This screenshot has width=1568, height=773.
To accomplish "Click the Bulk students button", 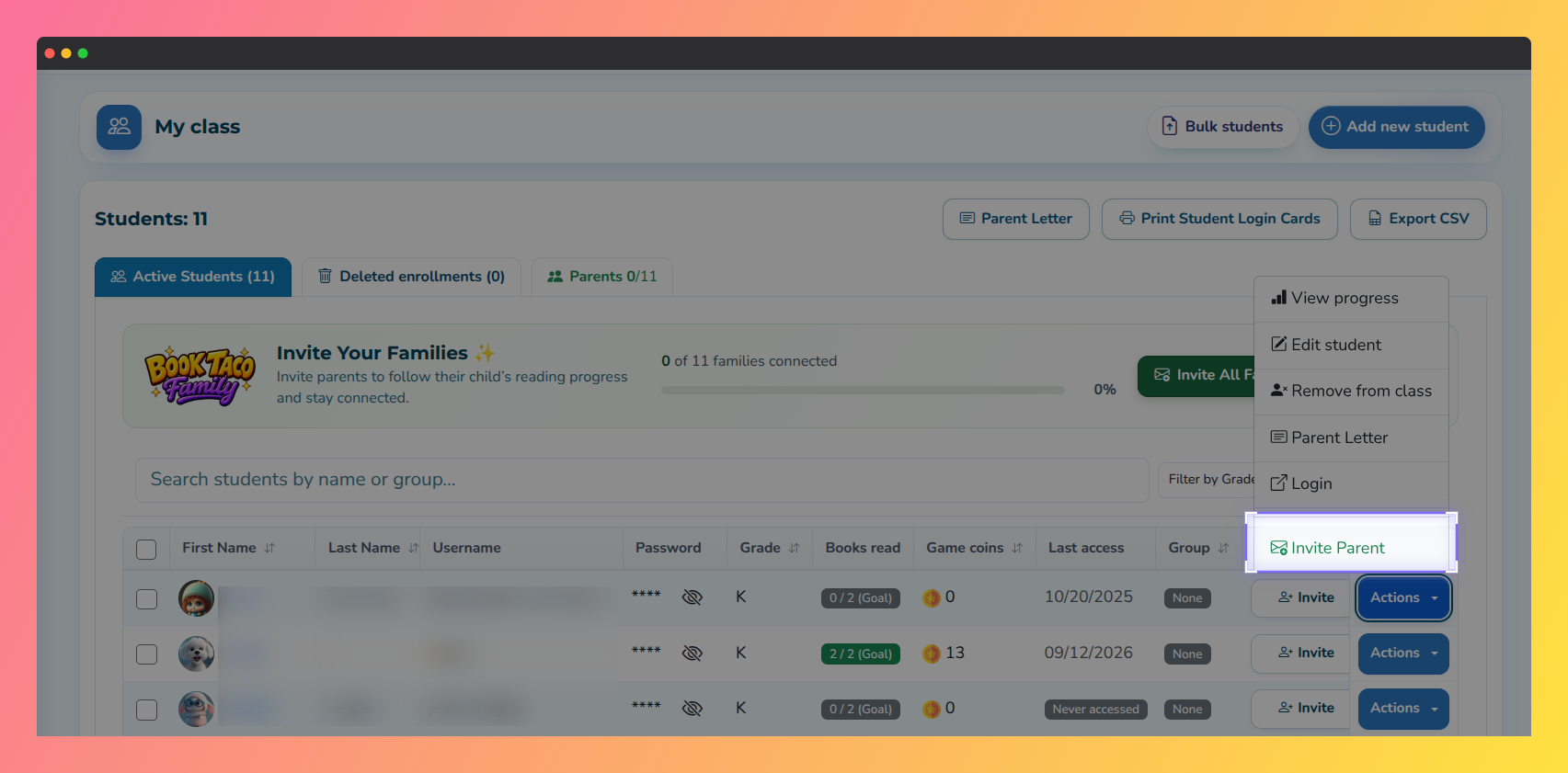I will 1223,127.
